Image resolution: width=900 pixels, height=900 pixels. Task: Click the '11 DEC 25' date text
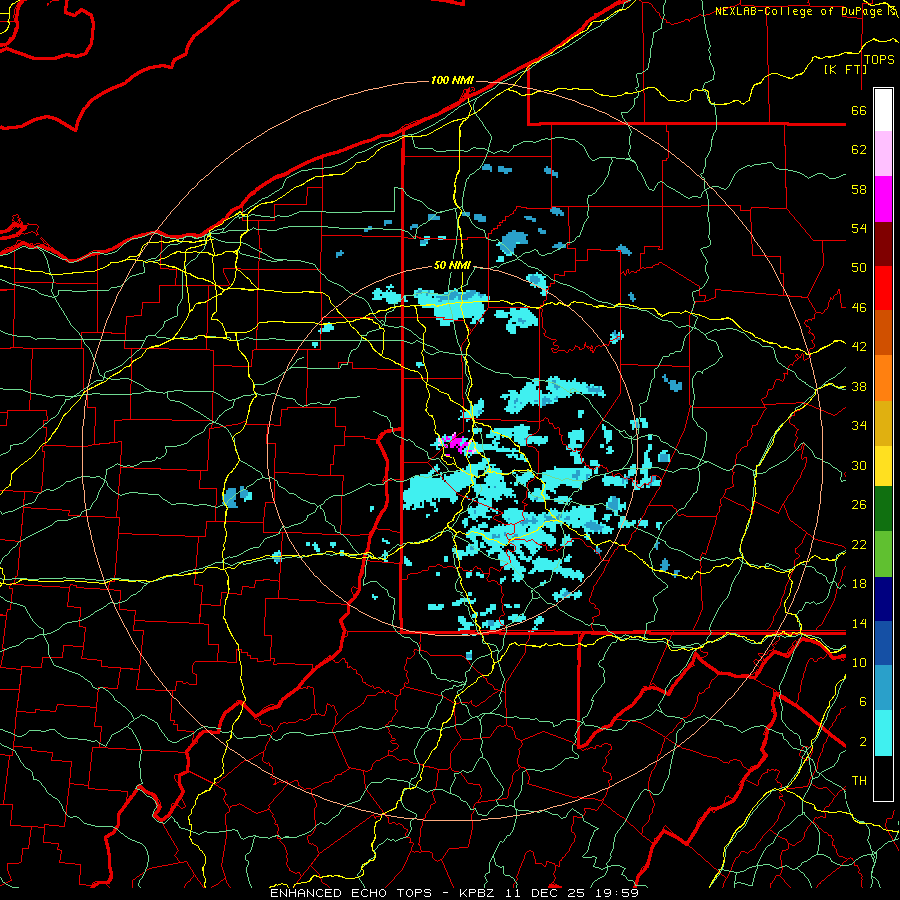pyautogui.click(x=545, y=893)
